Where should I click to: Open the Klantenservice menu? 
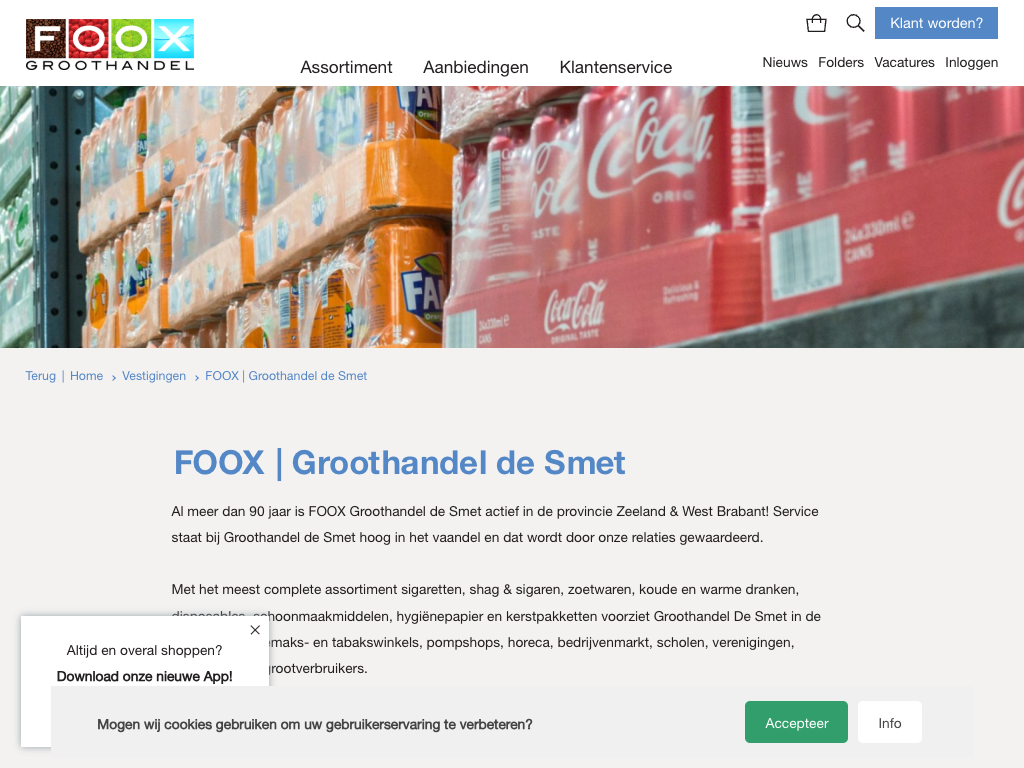coord(615,67)
